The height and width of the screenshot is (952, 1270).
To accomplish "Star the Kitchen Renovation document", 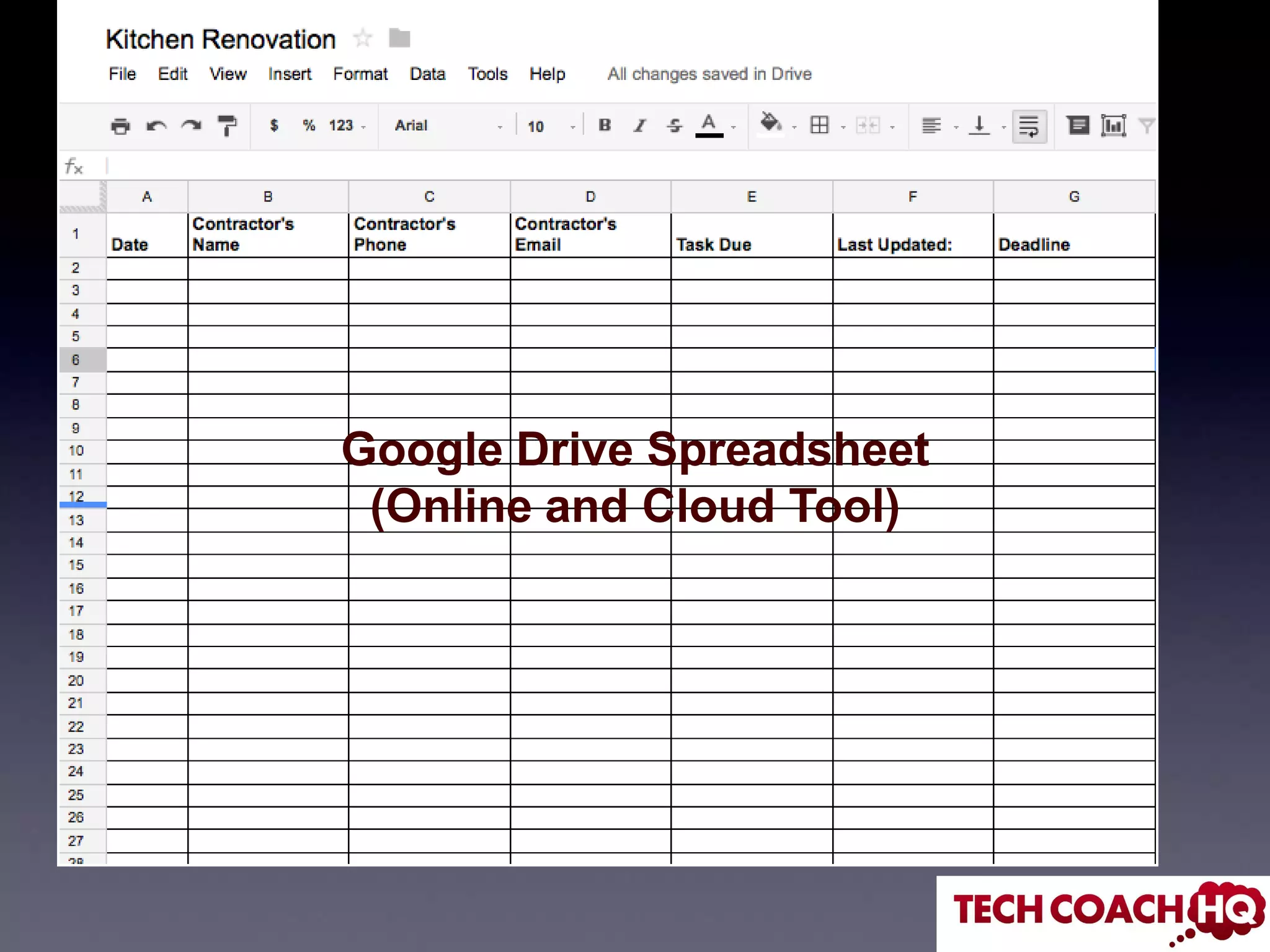I will point(363,38).
